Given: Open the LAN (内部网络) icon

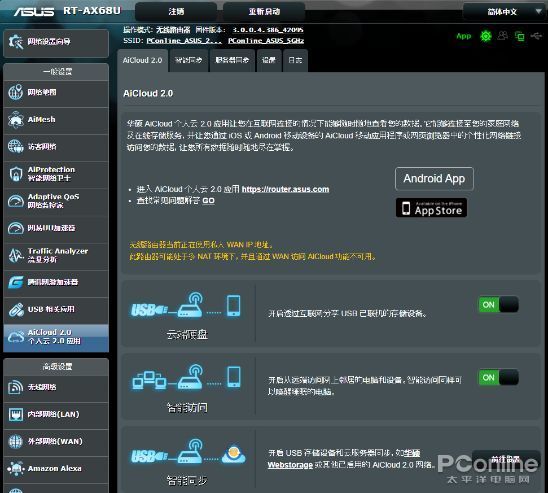Looking at the screenshot, I should [15, 414].
